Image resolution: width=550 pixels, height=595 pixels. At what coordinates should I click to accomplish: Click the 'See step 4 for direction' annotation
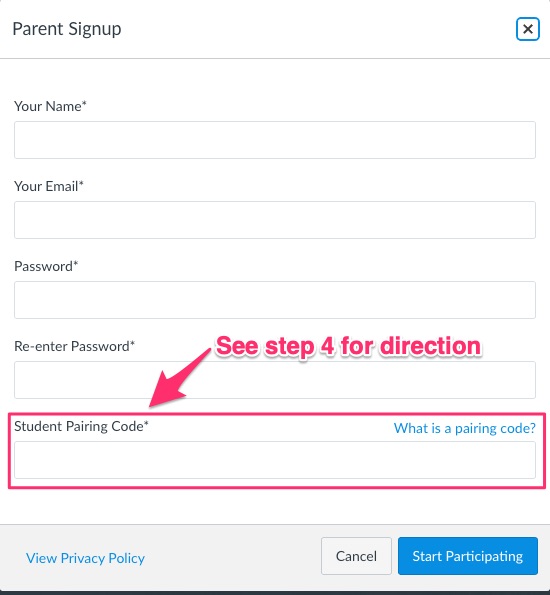[348, 346]
